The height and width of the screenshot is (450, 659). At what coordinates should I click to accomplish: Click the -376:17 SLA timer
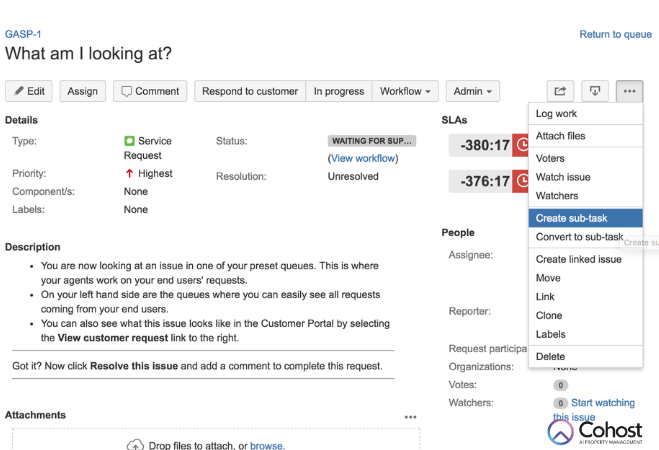(x=484, y=181)
